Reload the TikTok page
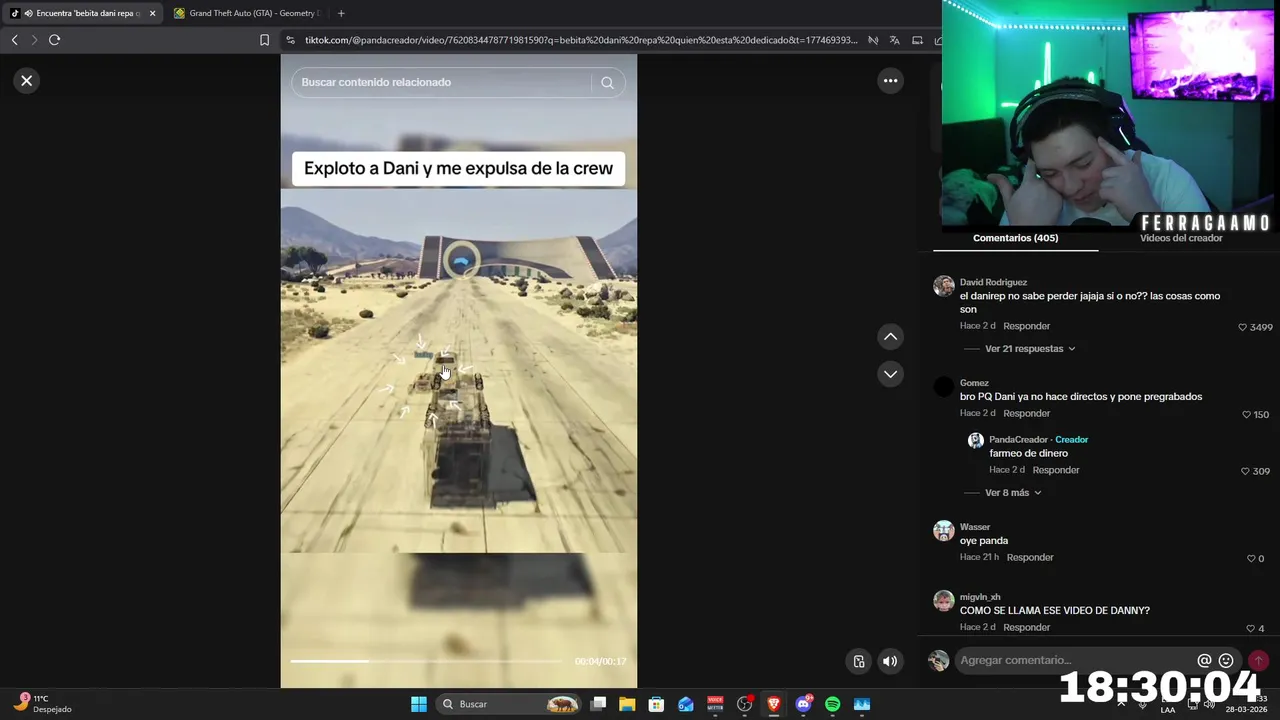 click(54, 40)
